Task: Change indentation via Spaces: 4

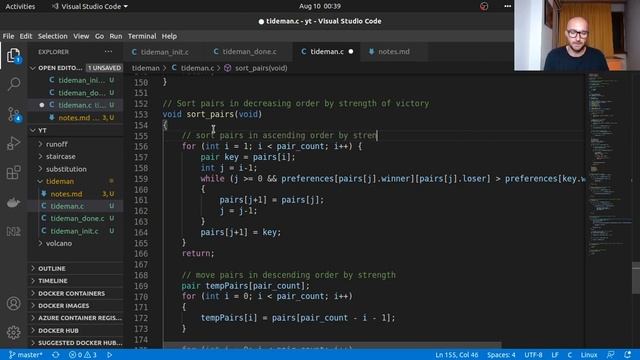Action: coord(501,355)
